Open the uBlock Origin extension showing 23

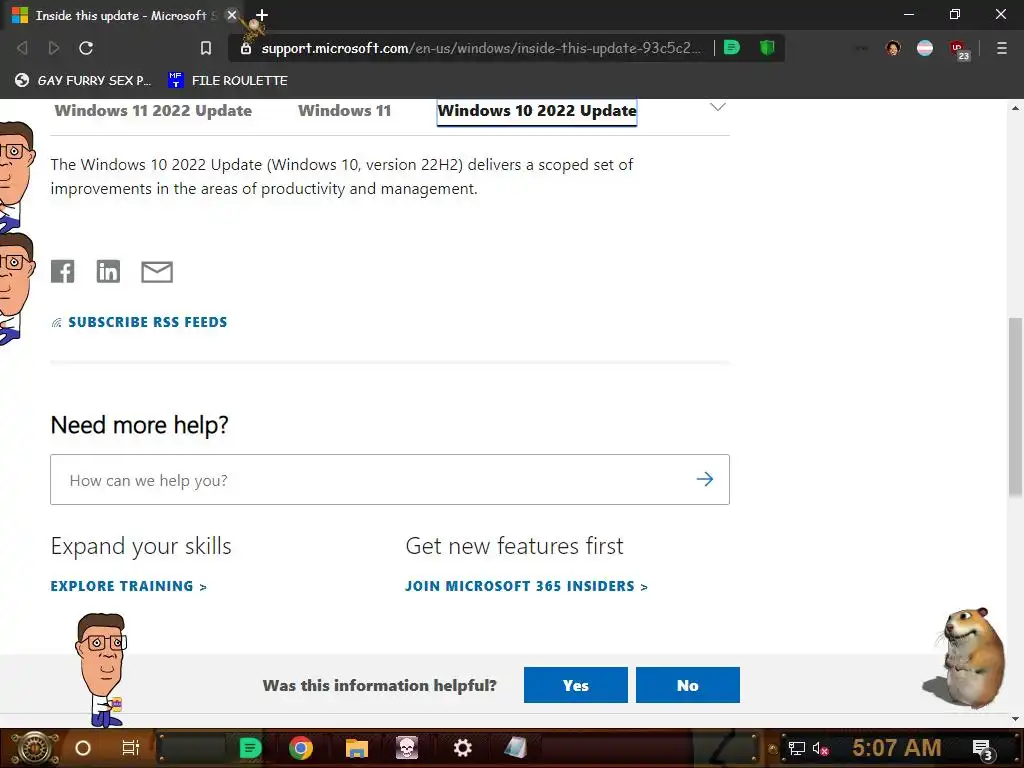(x=959, y=50)
